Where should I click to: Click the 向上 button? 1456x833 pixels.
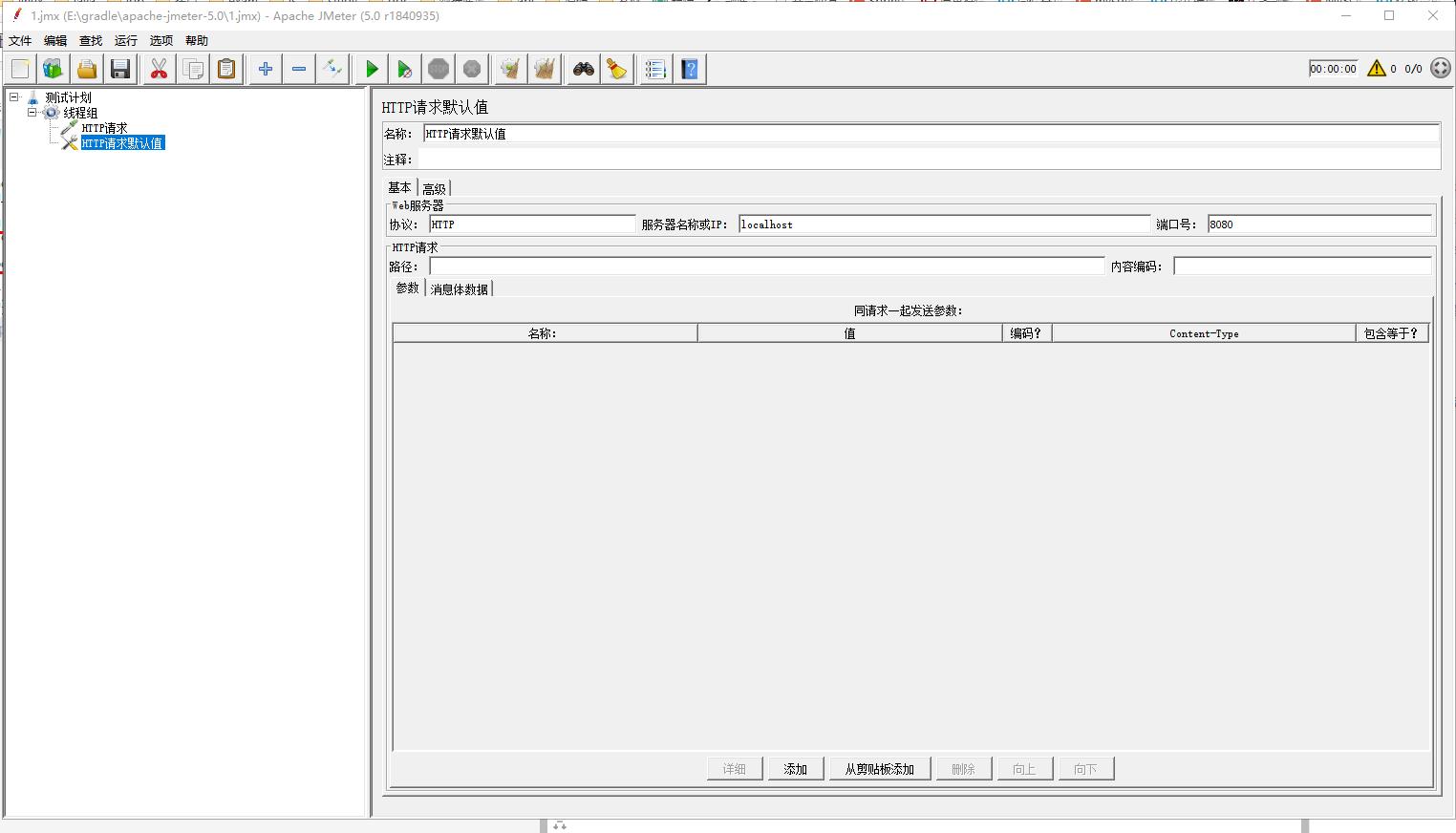pyautogui.click(x=1025, y=769)
